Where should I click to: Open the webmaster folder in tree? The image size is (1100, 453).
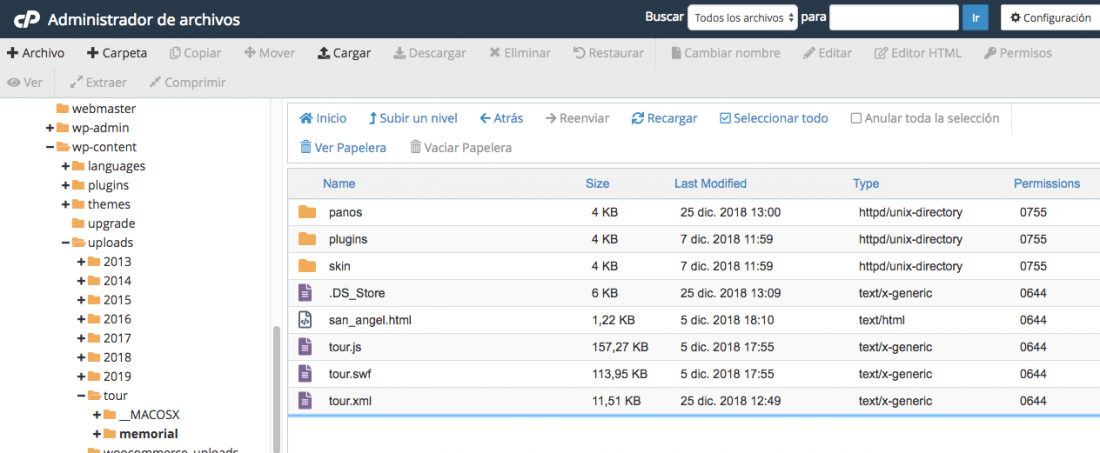96,109
